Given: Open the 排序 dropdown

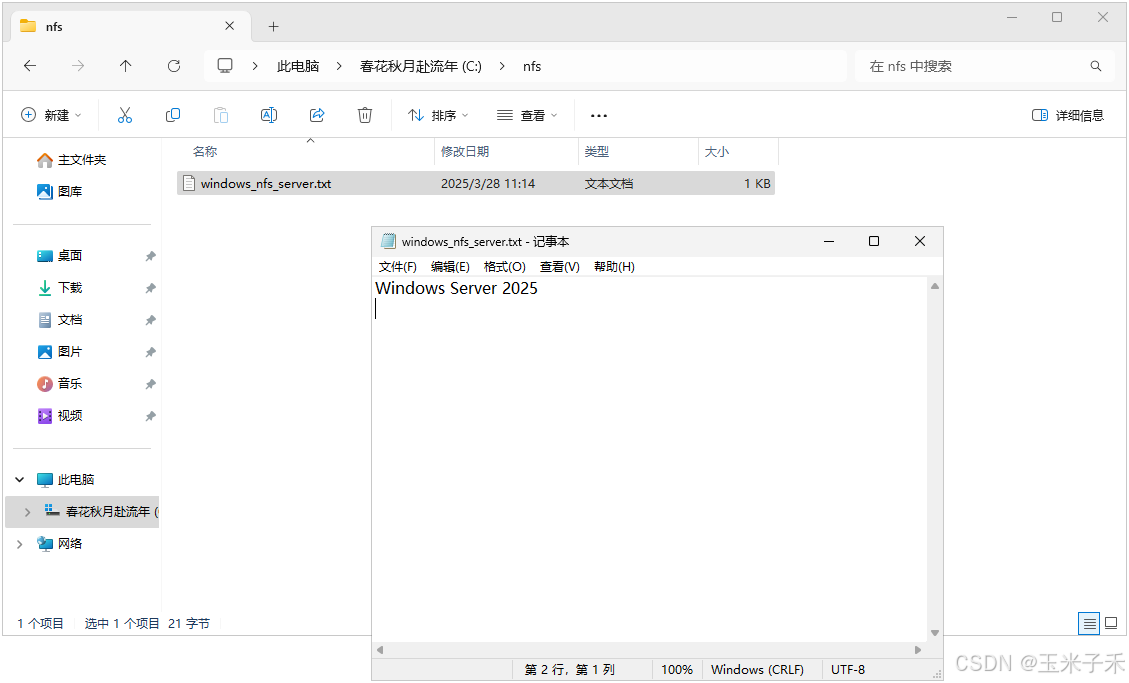Looking at the screenshot, I should [x=438, y=115].
